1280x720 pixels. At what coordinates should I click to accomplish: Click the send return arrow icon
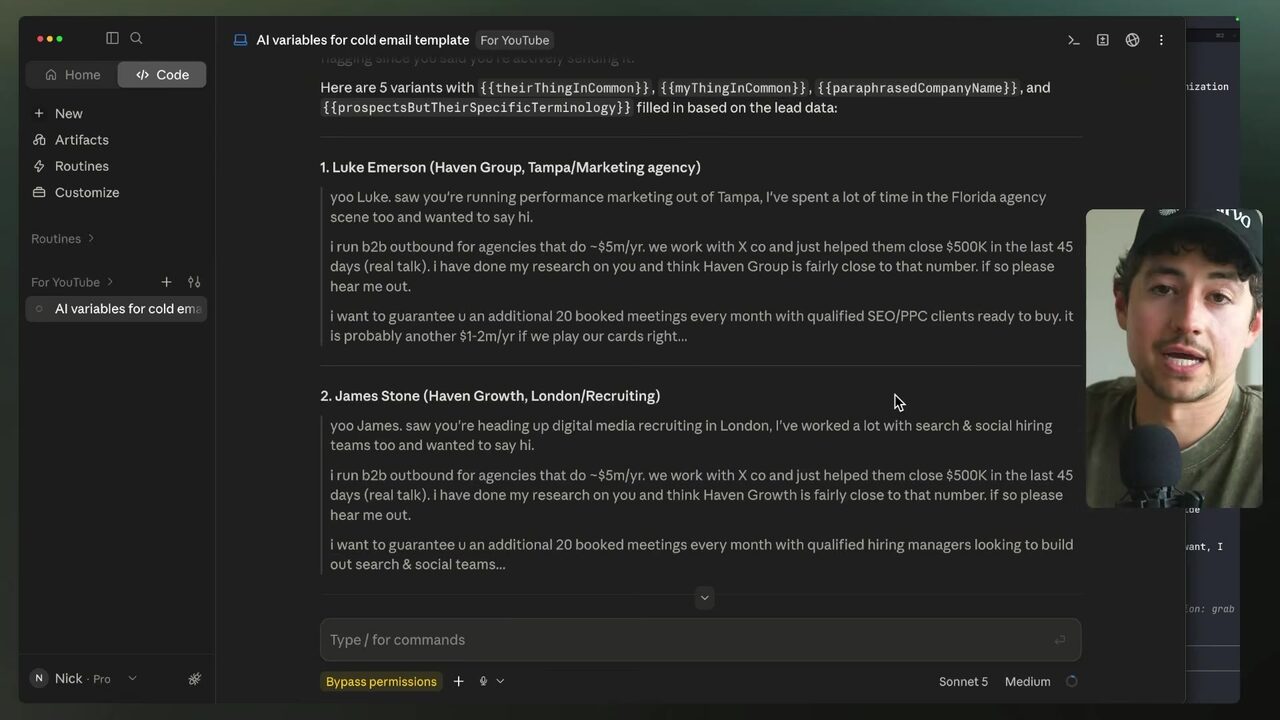tap(1059, 640)
